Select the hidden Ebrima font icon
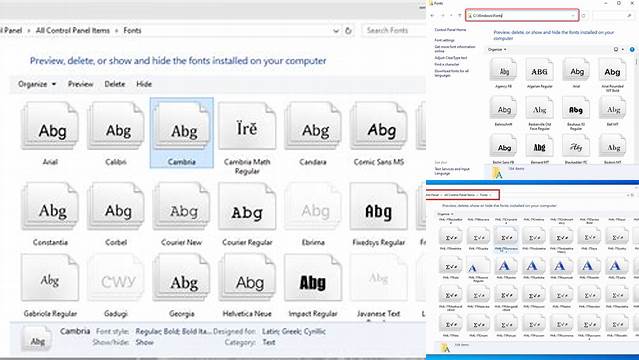The height and width of the screenshot is (360, 639). (313, 207)
